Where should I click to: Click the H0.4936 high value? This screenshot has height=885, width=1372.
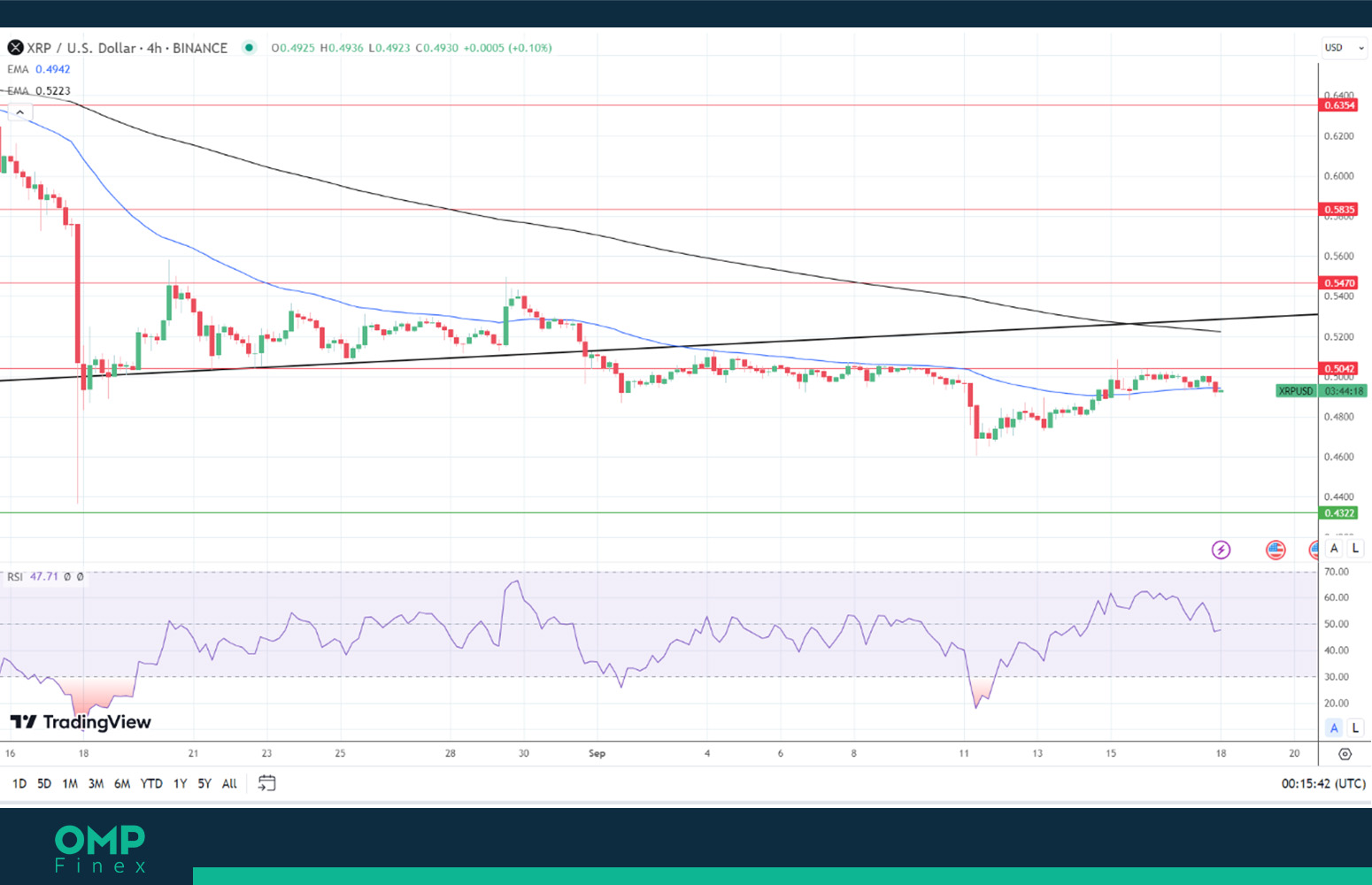pyautogui.click(x=342, y=48)
